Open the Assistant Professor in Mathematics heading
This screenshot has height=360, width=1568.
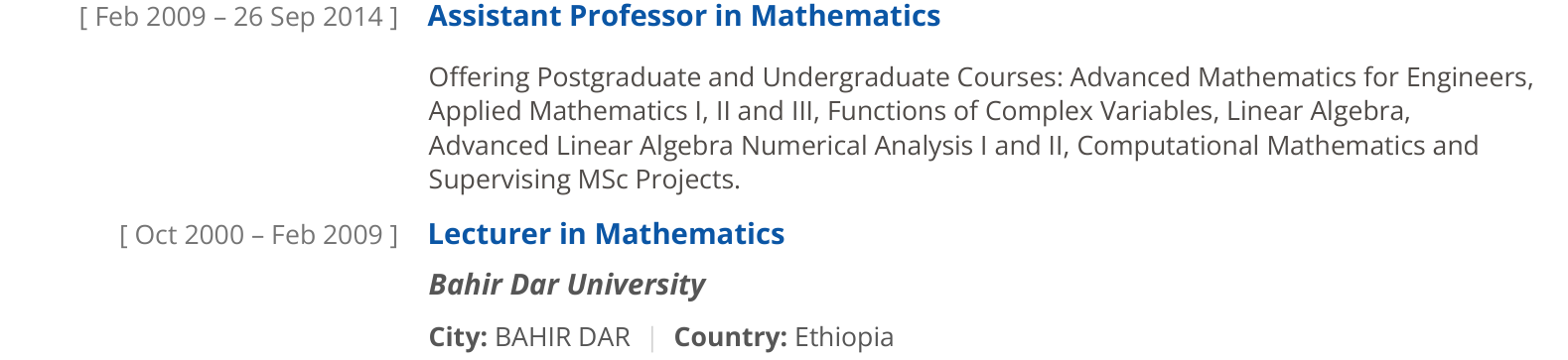click(684, 16)
